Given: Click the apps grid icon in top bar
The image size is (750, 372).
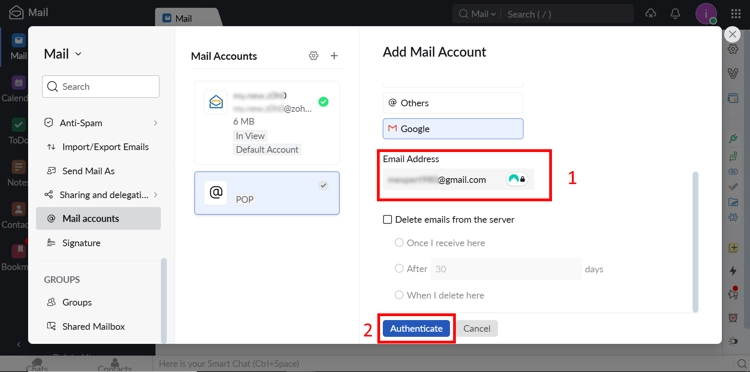Looking at the screenshot, I should point(736,13).
